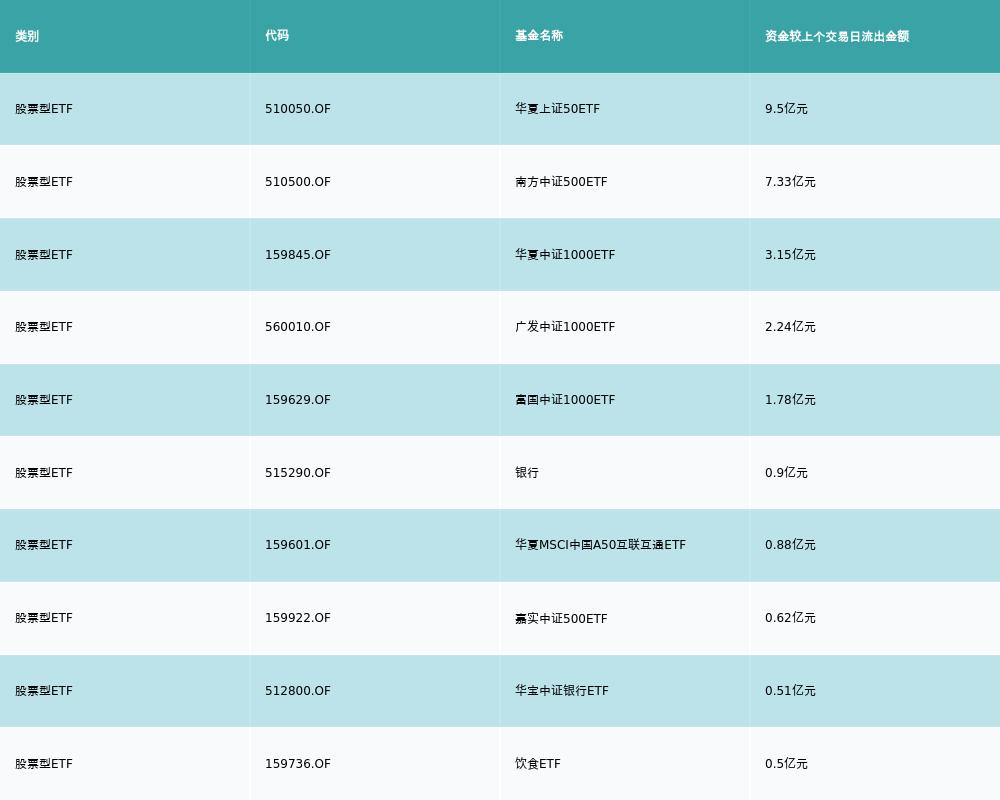Click 股票型ETF in the 159601.OF row
The width and height of the screenshot is (1000, 800).
(44, 545)
